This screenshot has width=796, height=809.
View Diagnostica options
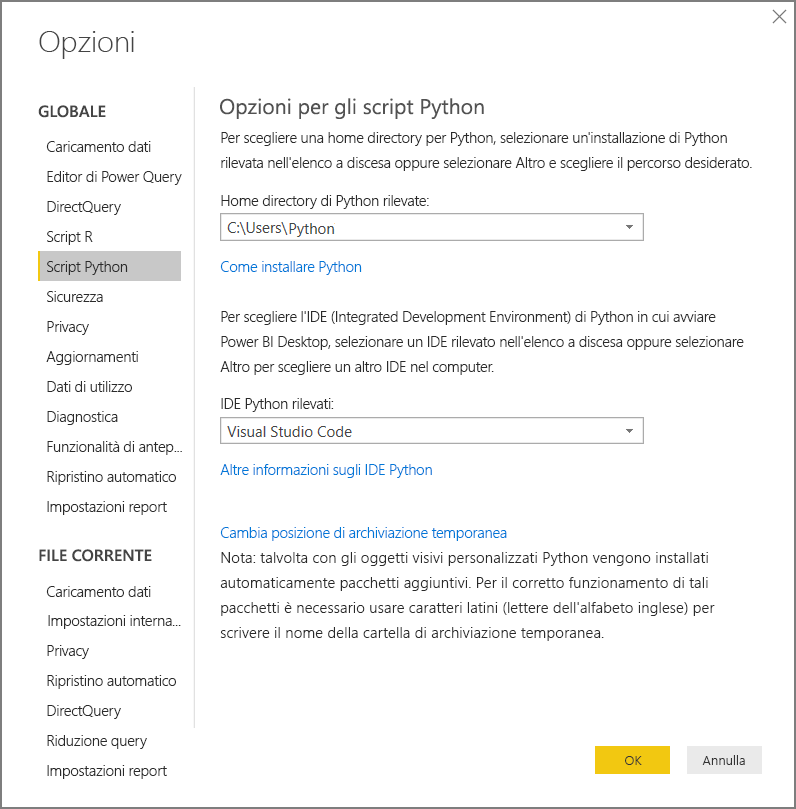80,416
